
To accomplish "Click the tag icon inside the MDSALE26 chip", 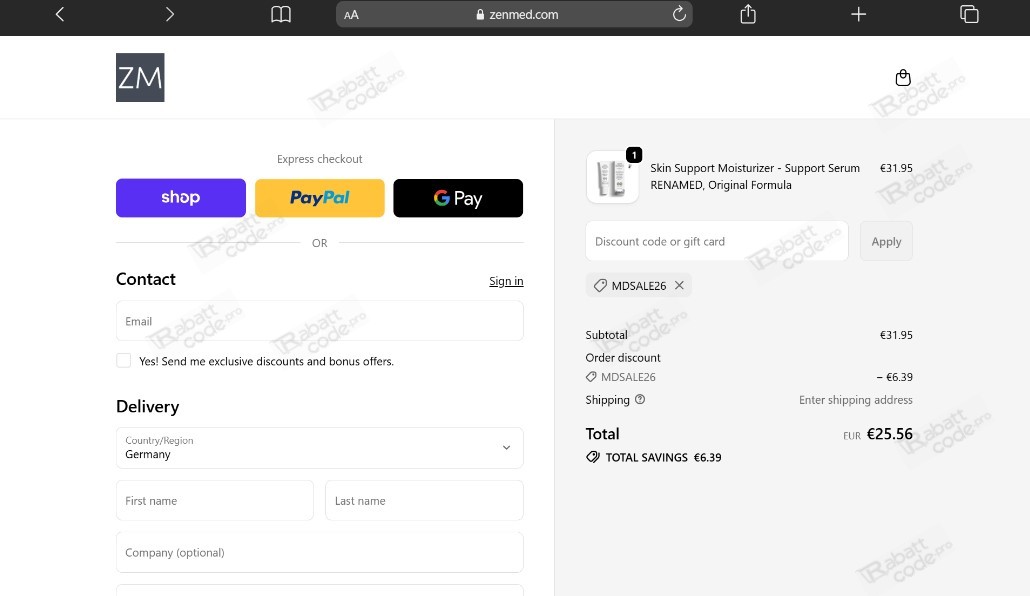I will (600, 285).
